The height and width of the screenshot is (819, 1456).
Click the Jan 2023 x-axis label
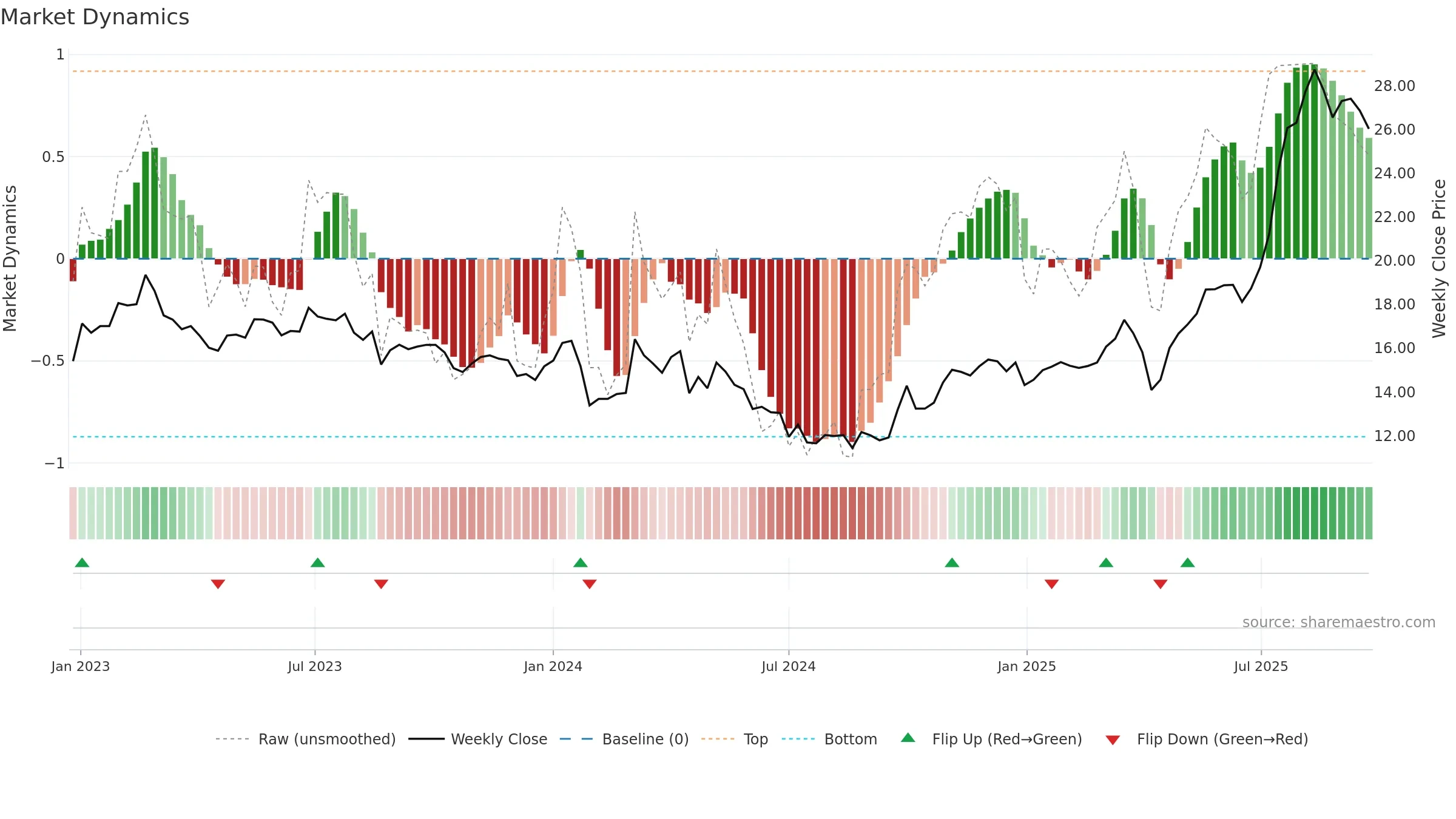81,666
